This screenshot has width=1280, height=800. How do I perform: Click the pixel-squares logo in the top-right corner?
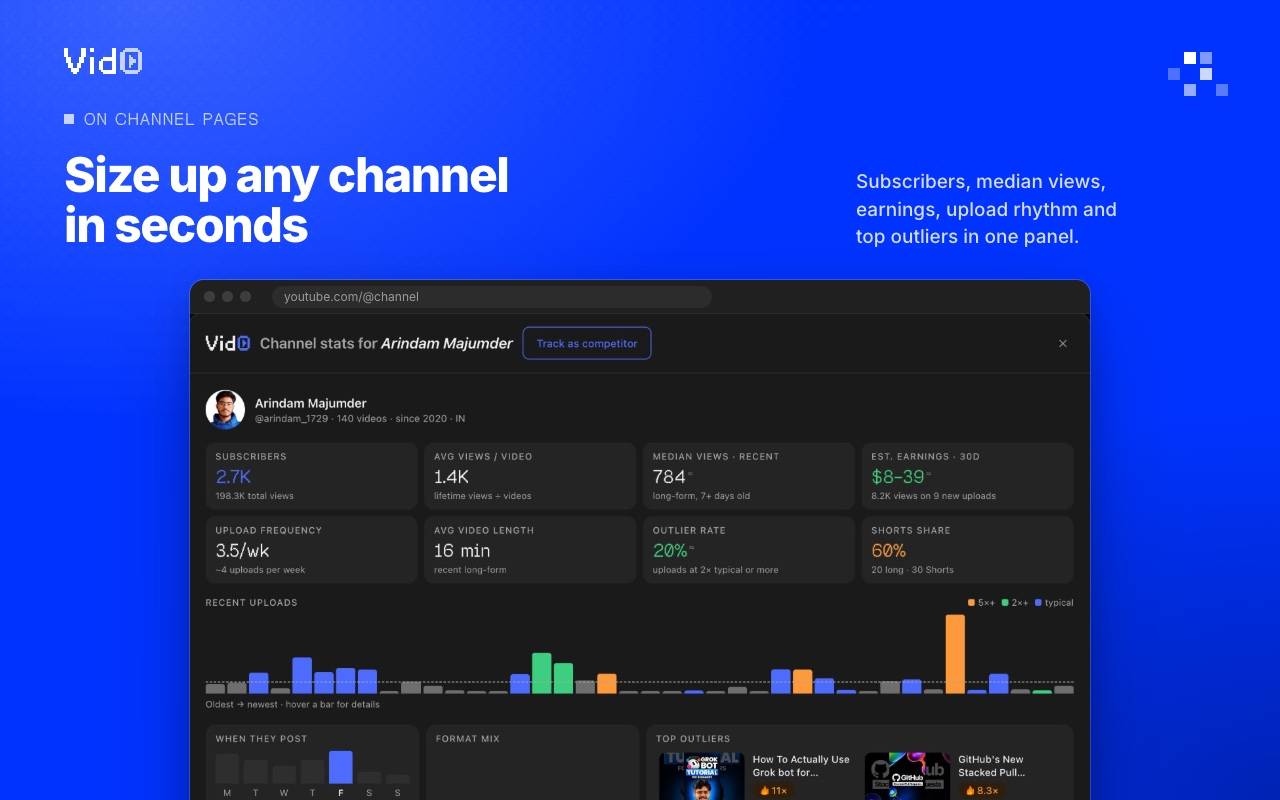[x=1198, y=74]
